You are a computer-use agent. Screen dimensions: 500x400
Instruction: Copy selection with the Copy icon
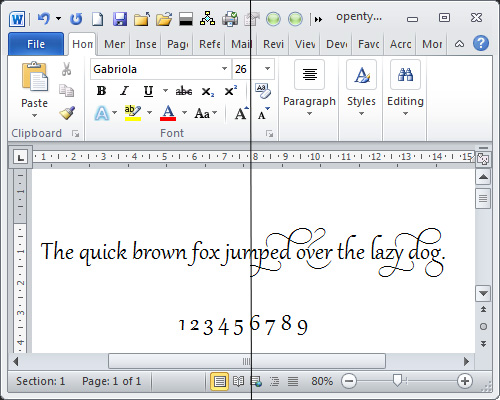(66, 90)
